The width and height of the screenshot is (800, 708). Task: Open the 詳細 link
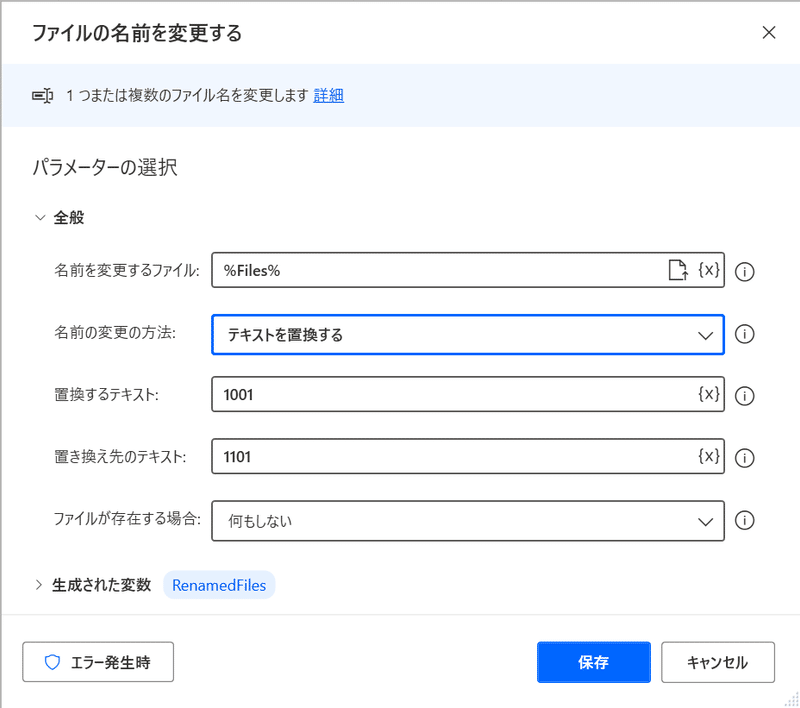tap(329, 95)
